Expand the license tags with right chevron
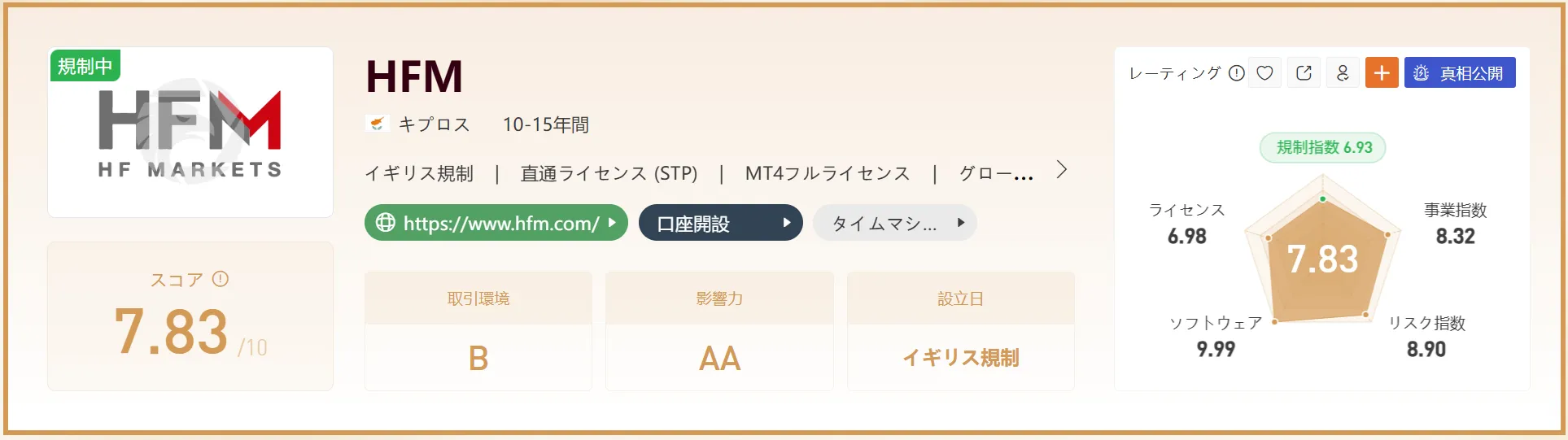Screen dimensions: 1568x440 point(1061,170)
